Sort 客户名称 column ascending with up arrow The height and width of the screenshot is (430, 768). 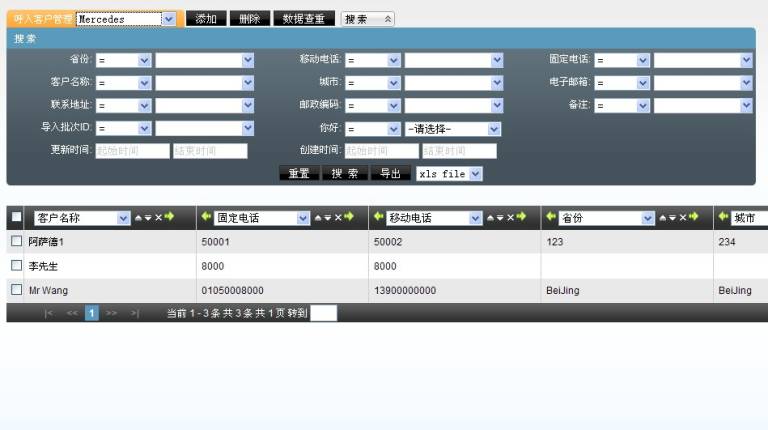tap(140, 218)
